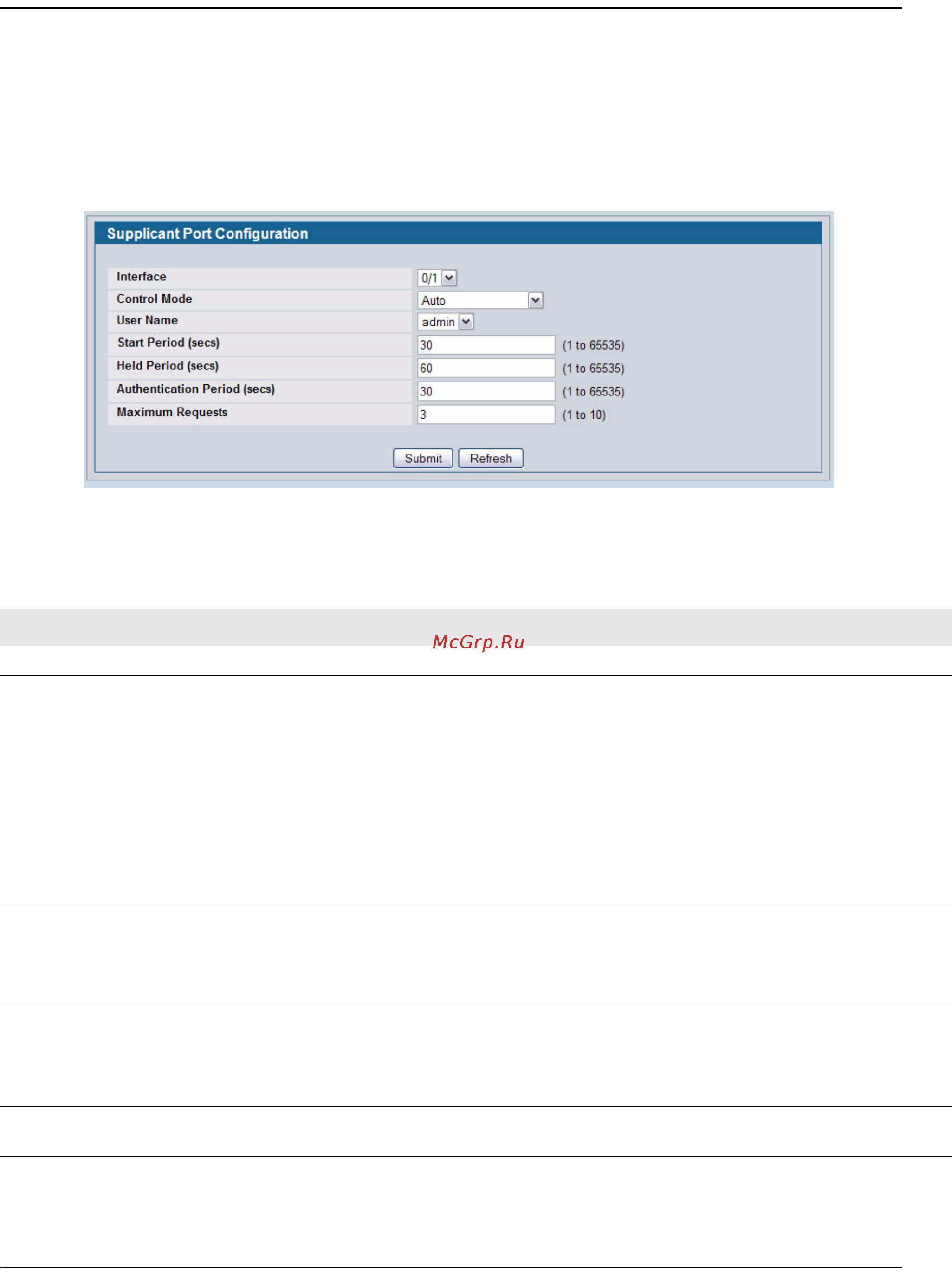Click the range hint beside Authentication Period
Viewport: 952px width, 1283px height.
pyautogui.click(x=593, y=391)
